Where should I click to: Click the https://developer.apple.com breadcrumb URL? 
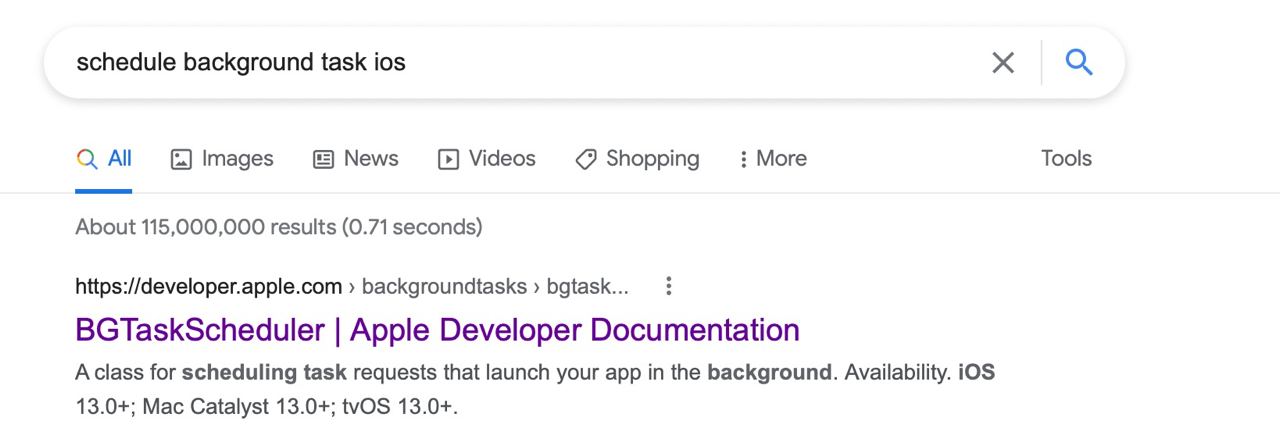pyautogui.click(x=209, y=287)
